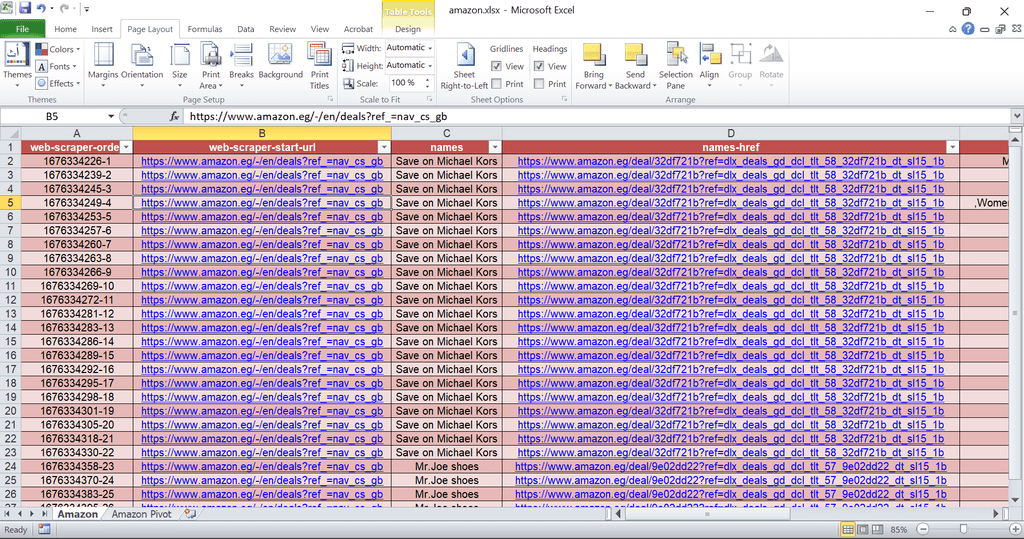Choose page Orientation
This screenshot has width=1024, height=539.
pos(142,65)
